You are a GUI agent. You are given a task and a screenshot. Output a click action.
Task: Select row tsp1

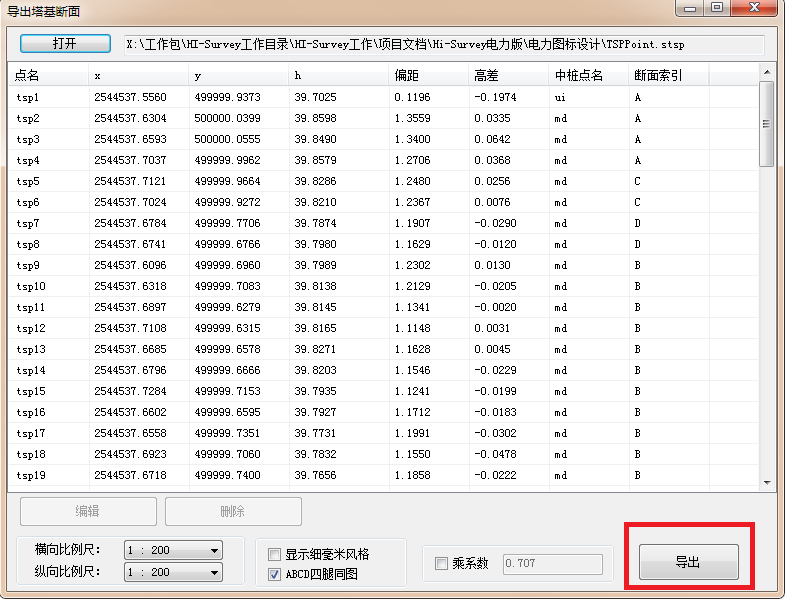383,97
